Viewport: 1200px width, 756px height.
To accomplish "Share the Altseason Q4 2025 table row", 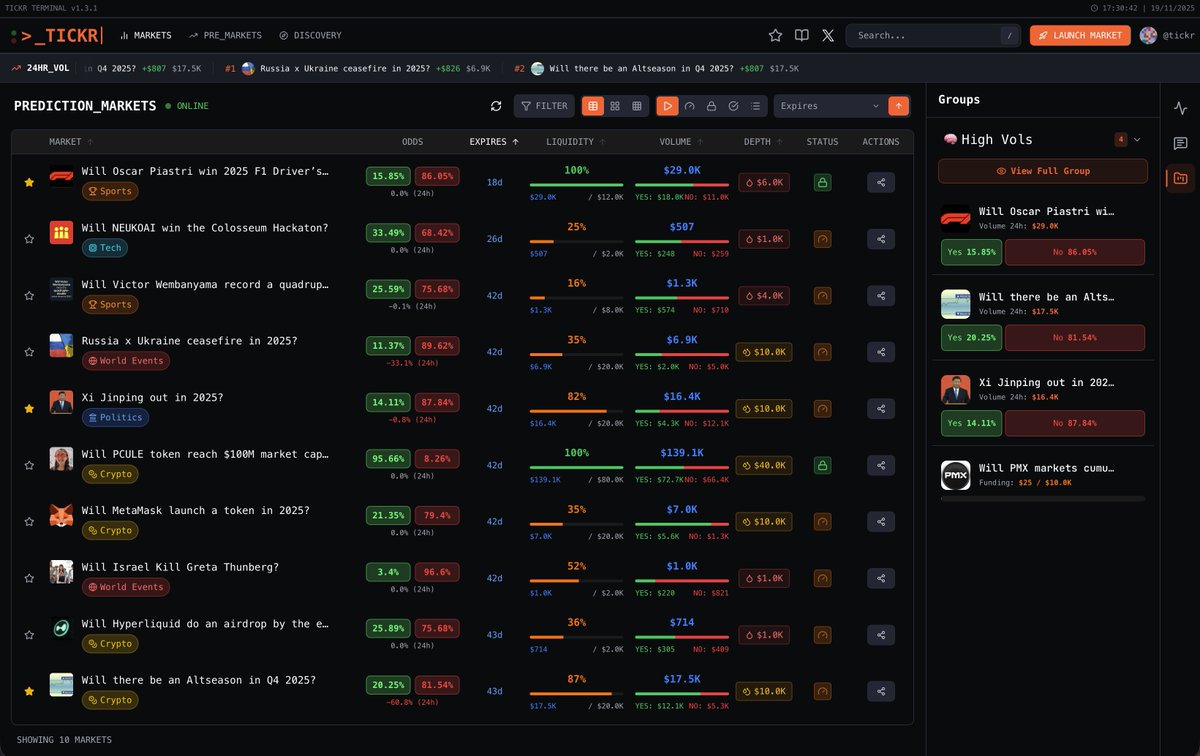I will tap(881, 691).
